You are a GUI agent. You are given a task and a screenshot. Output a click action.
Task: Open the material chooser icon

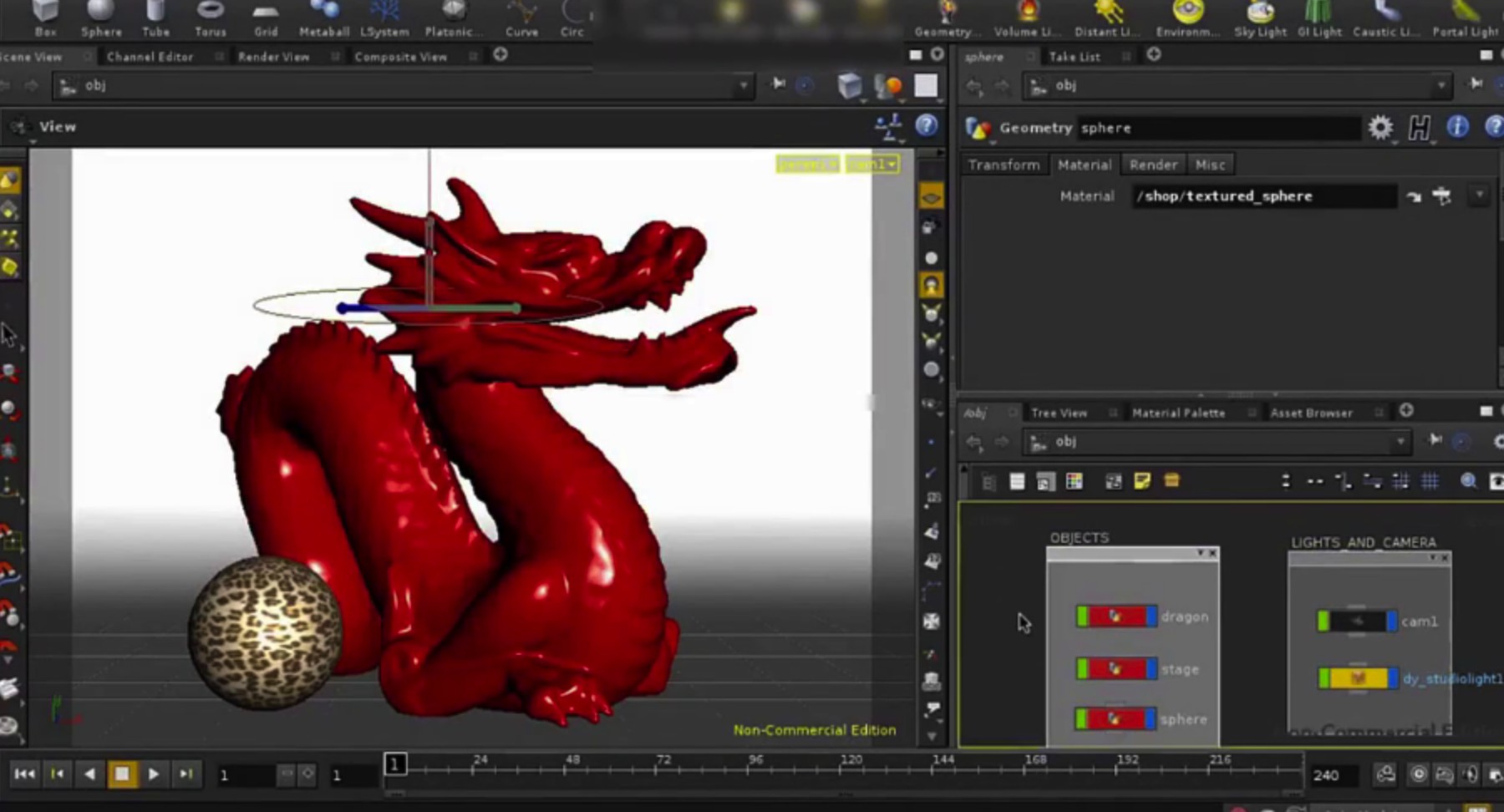[x=1442, y=196]
